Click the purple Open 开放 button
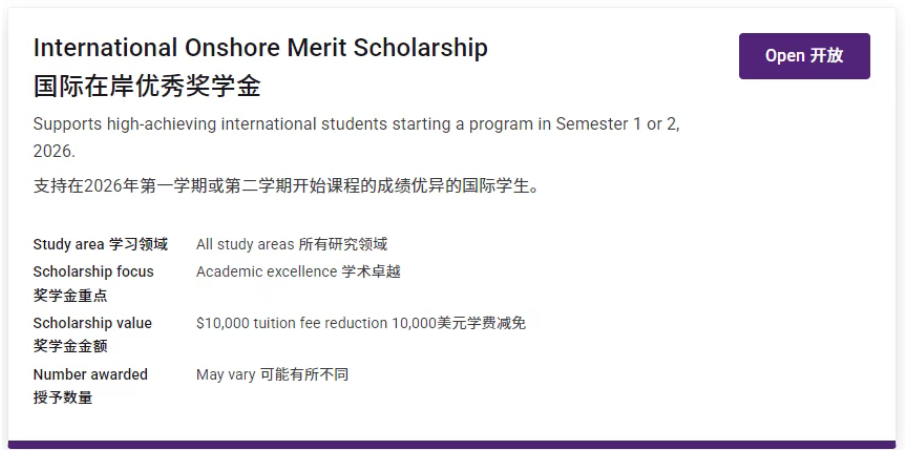Viewport: 908px width, 458px height. pos(804,56)
